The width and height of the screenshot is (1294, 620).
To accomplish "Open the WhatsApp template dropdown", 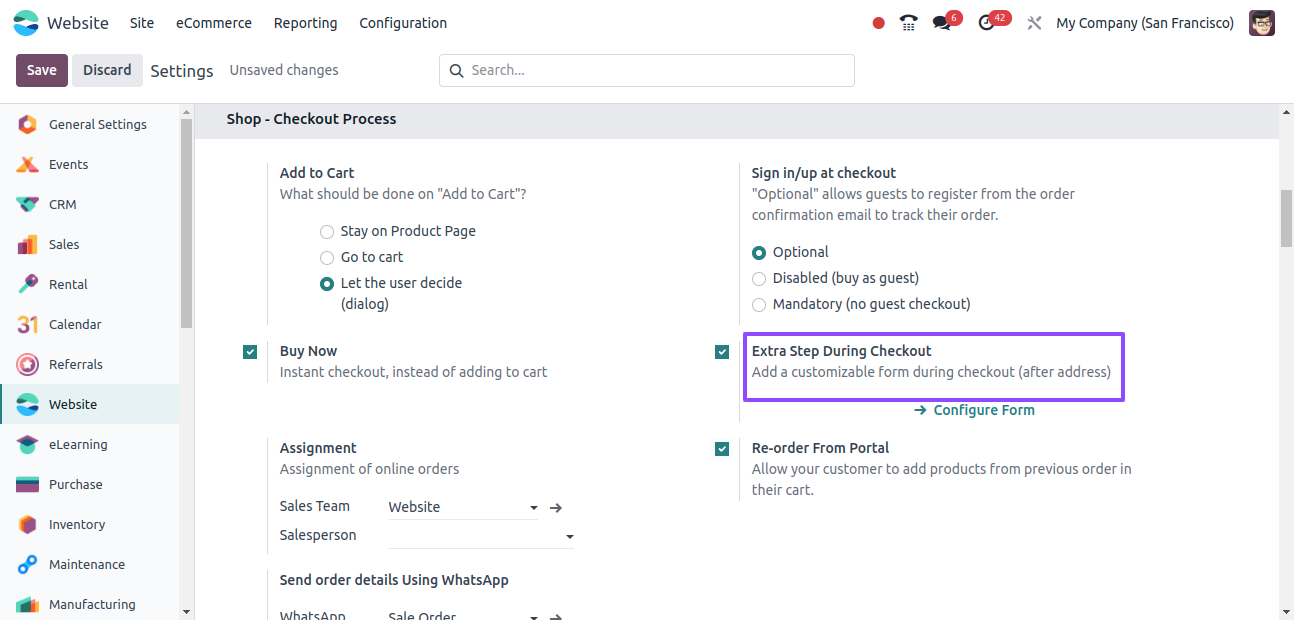I will [463, 616].
